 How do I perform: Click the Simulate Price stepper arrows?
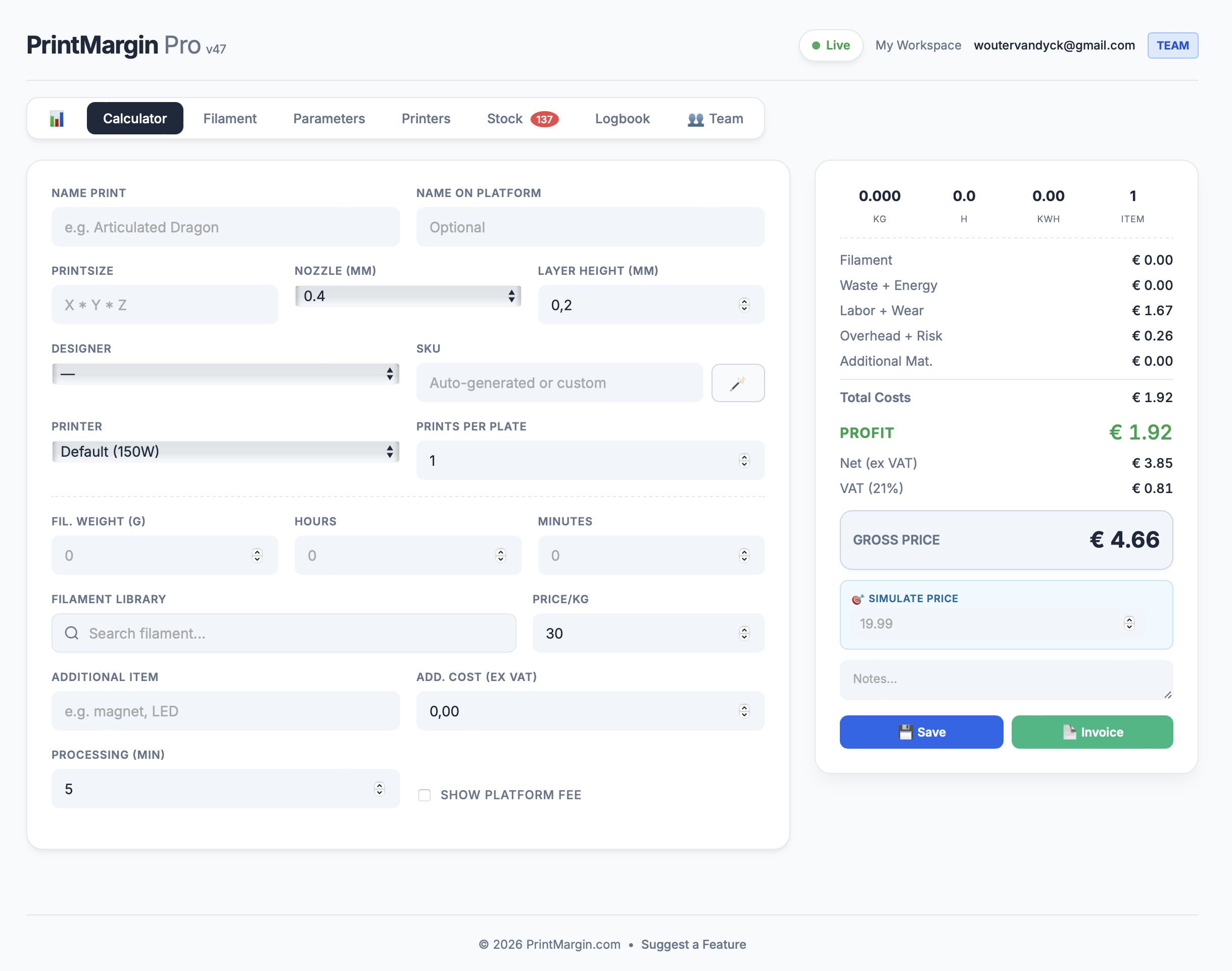(1129, 623)
